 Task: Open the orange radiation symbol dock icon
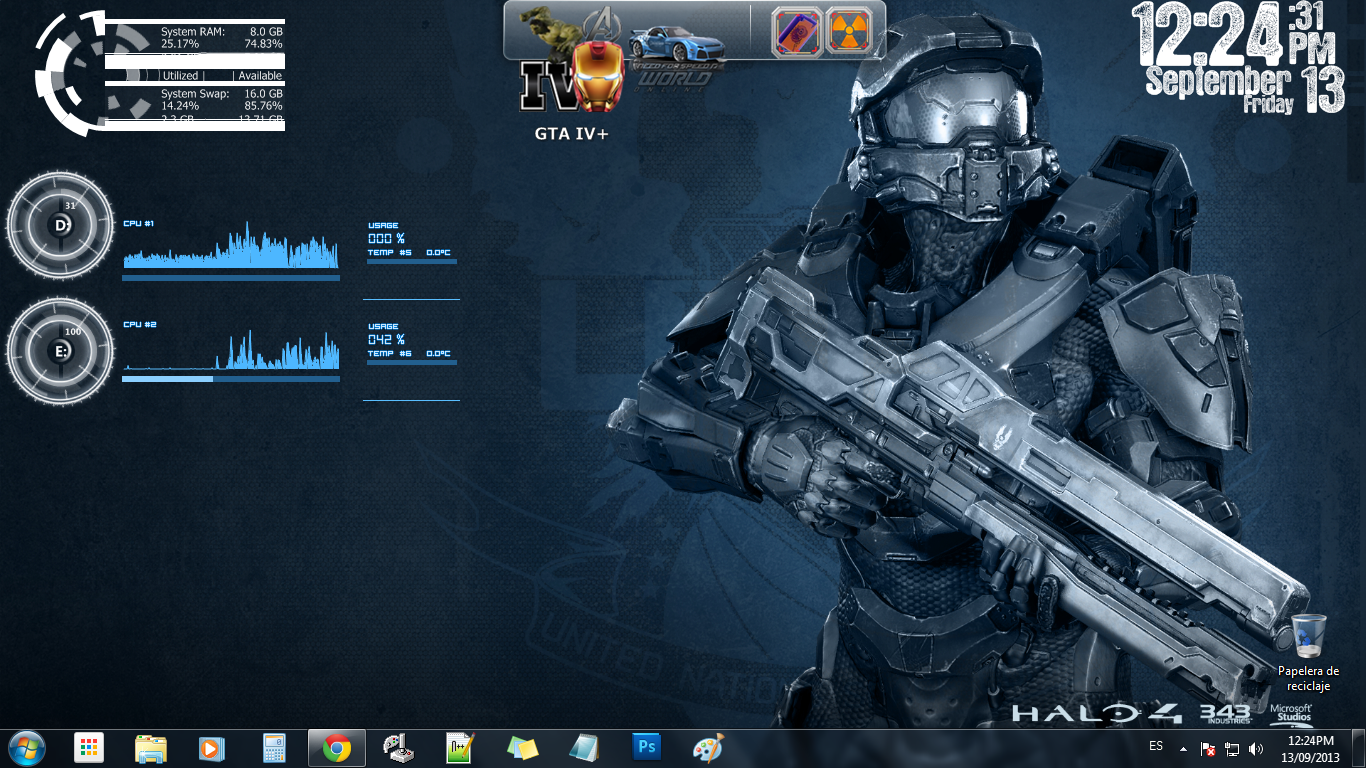851,31
